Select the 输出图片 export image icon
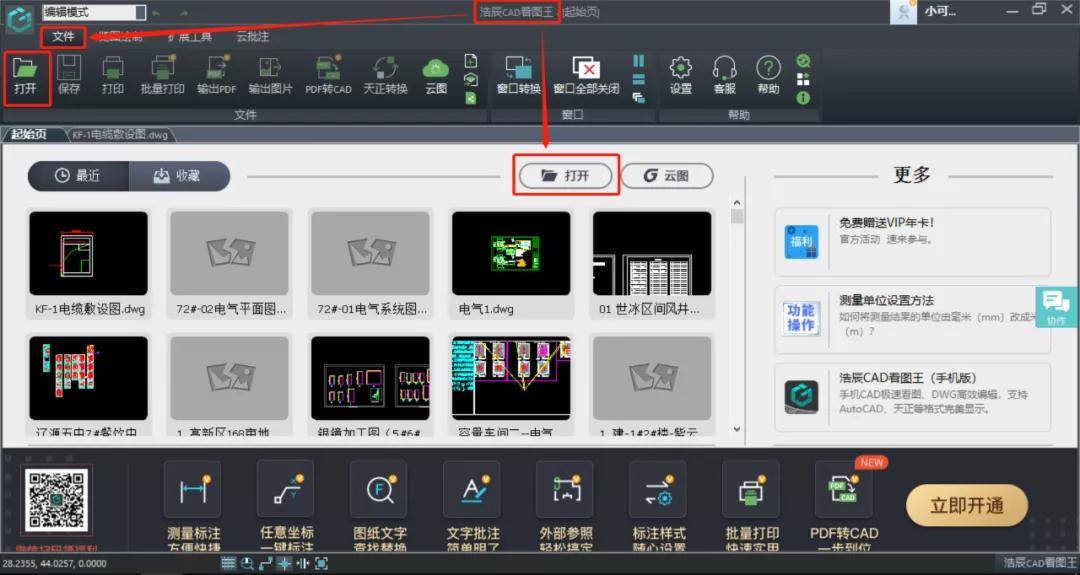The image size is (1080, 575). click(270, 75)
